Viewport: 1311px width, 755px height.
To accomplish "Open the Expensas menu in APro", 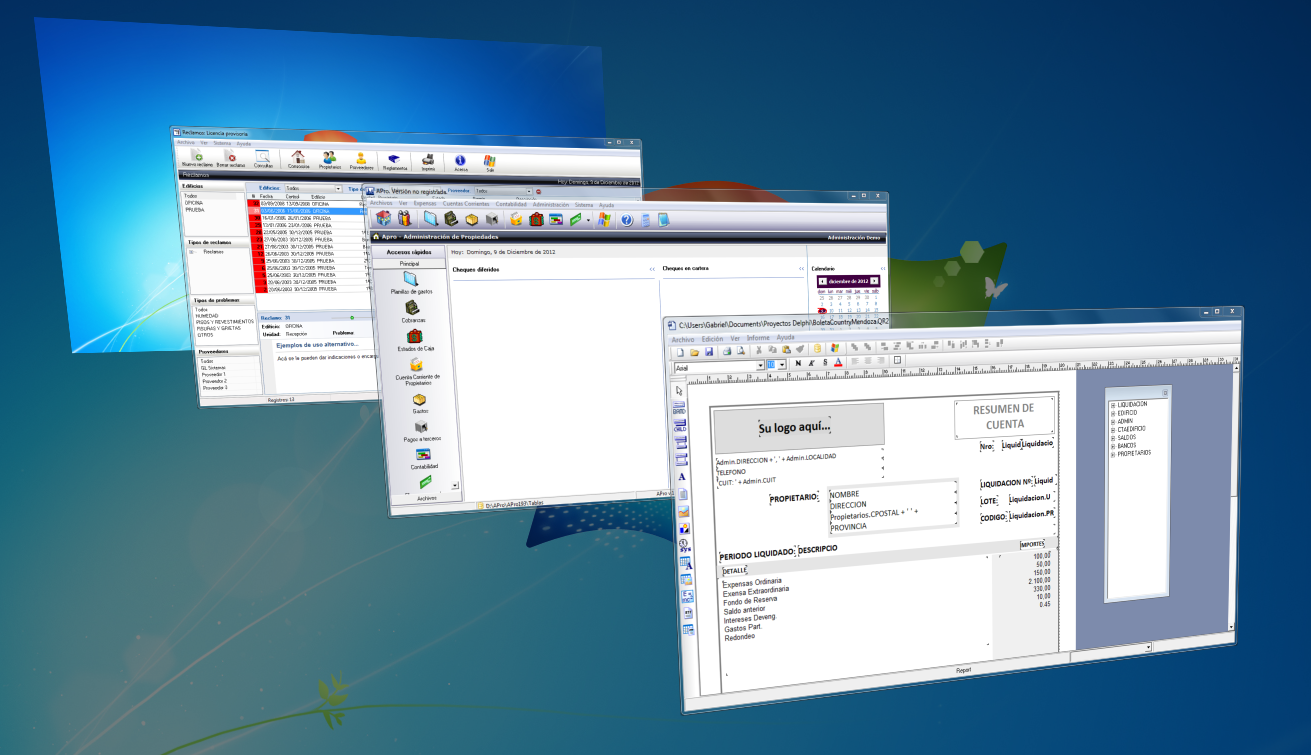I will pos(424,203).
